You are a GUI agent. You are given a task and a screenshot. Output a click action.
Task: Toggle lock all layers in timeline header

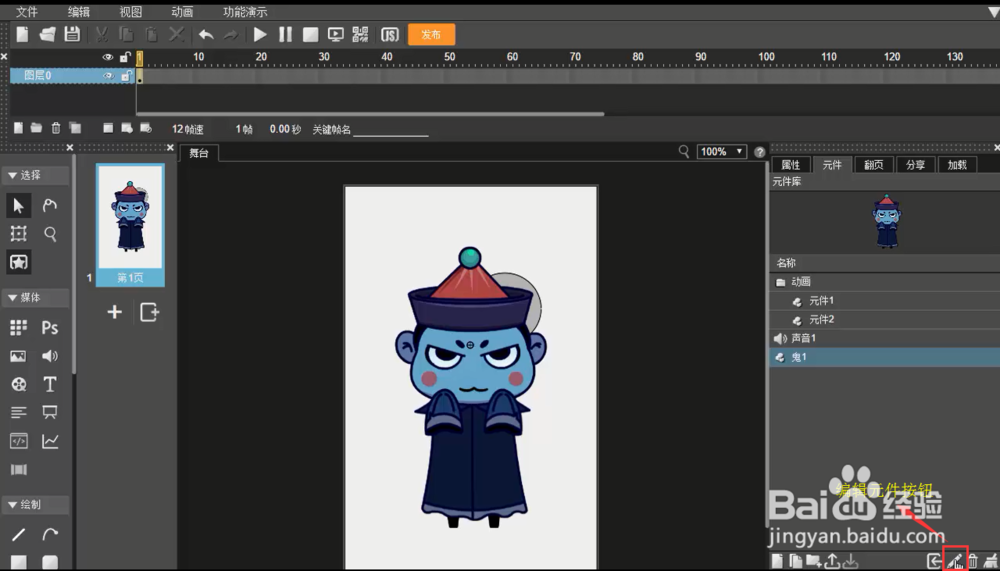coord(126,57)
